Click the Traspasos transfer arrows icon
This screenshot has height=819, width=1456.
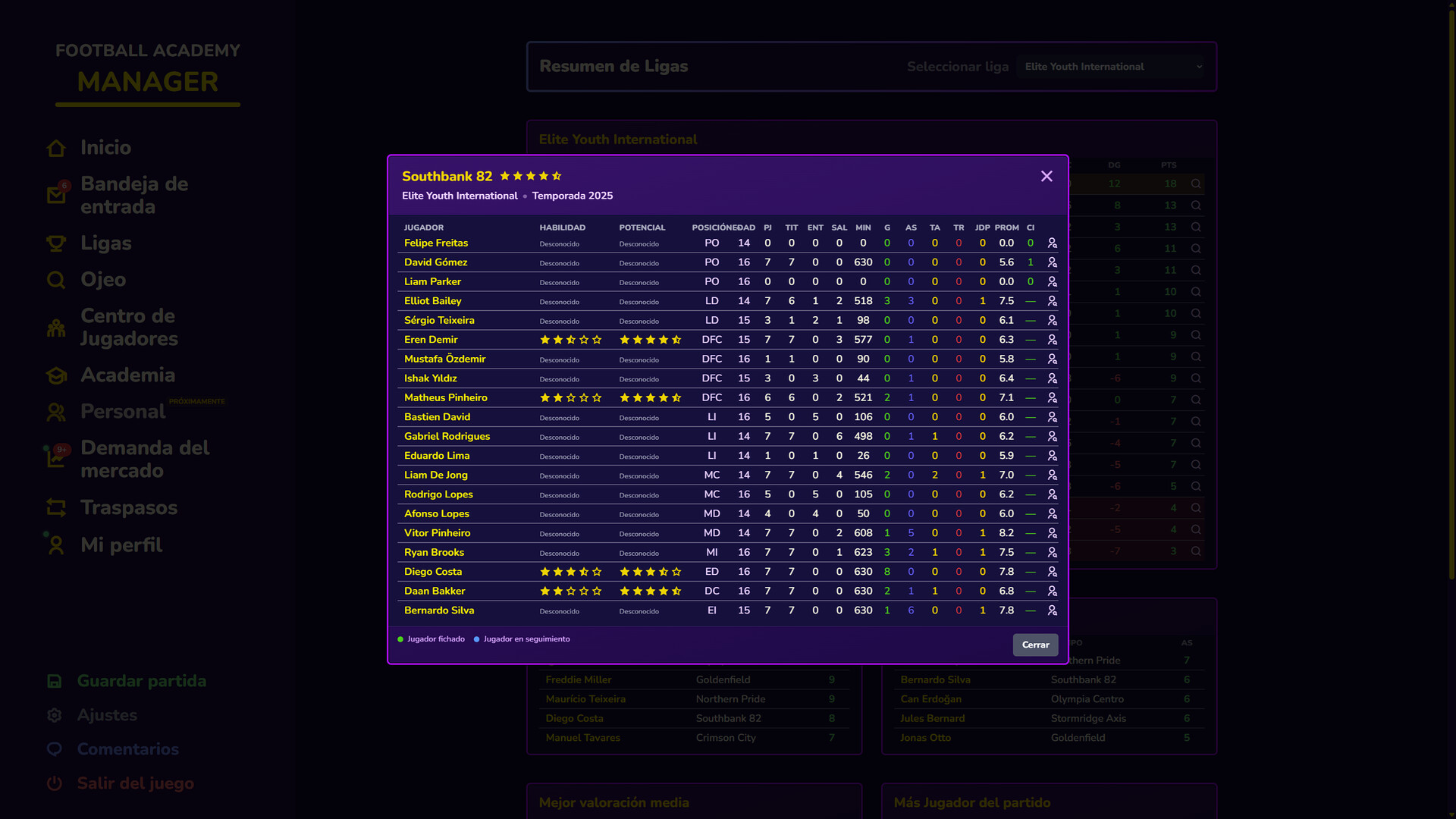[x=56, y=507]
